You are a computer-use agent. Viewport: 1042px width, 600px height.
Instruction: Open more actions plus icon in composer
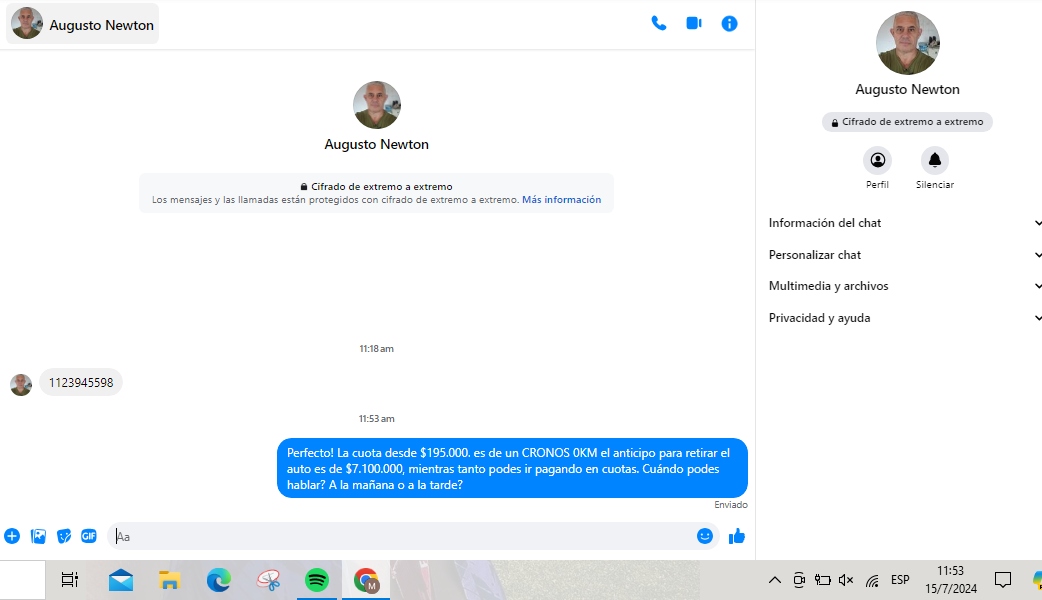click(x=12, y=536)
